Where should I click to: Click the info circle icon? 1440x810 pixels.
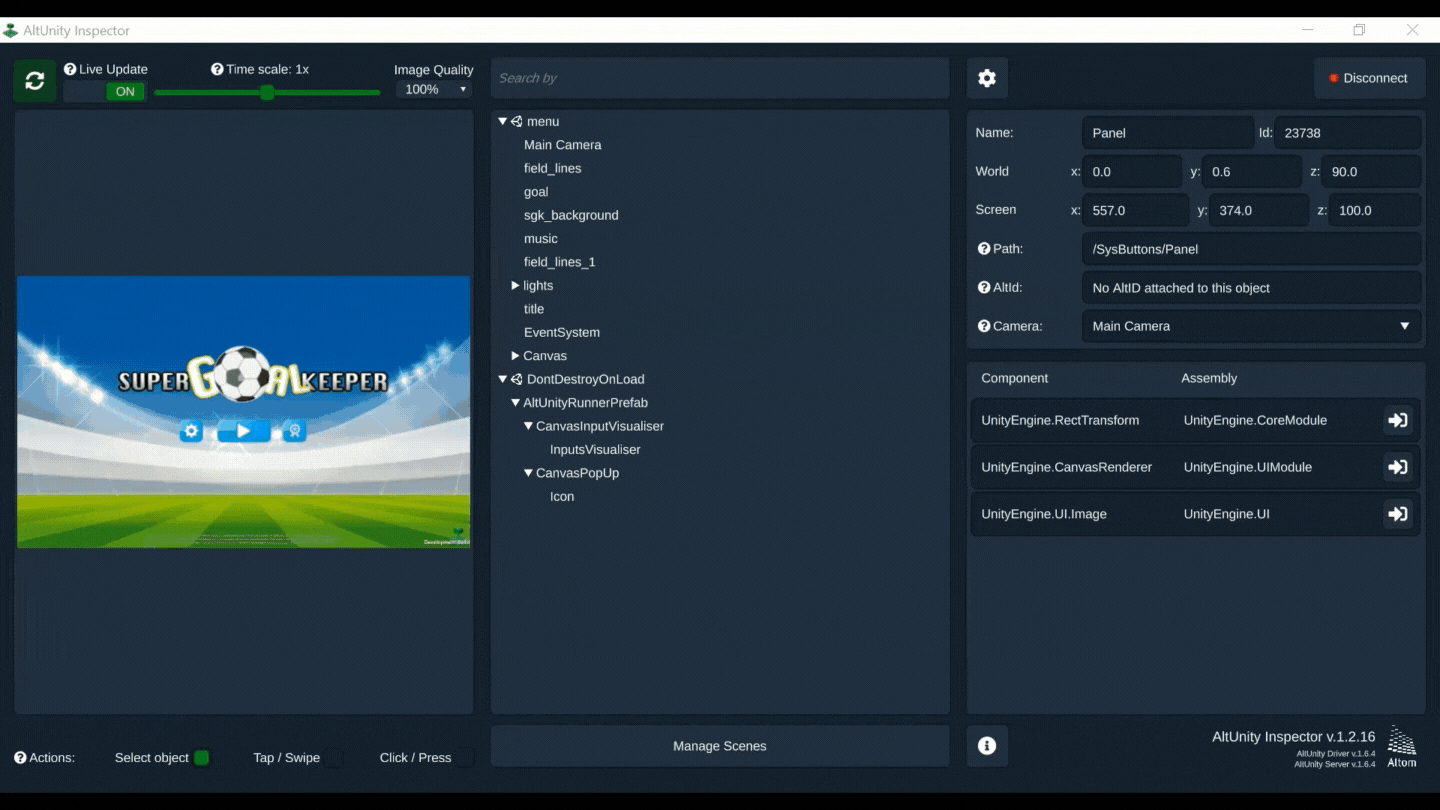[x=987, y=746]
